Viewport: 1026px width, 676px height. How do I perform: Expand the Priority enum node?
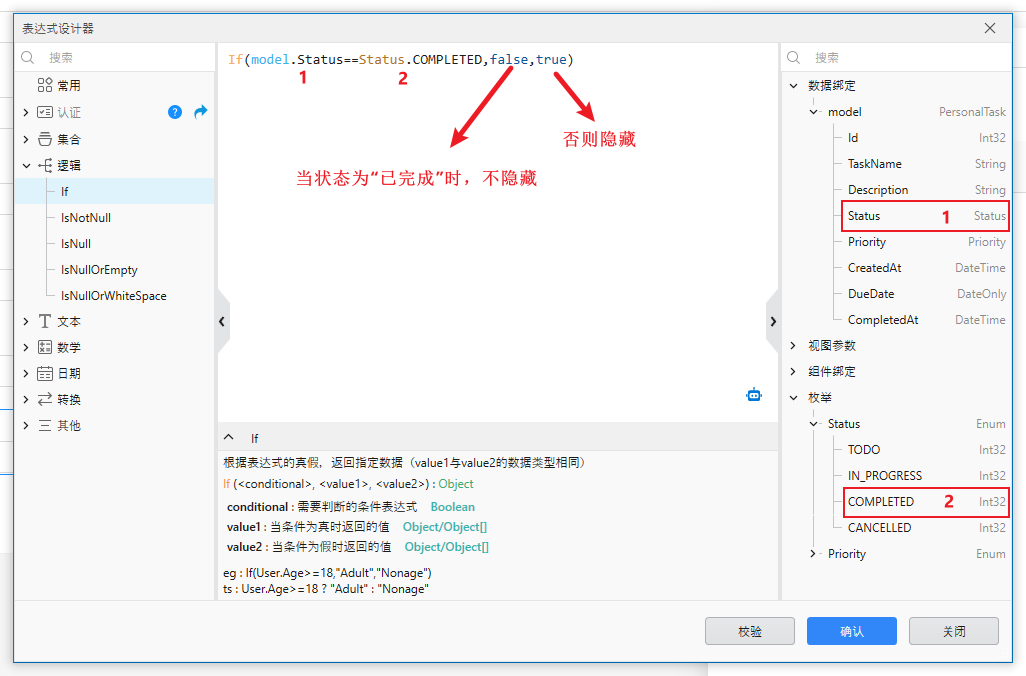click(x=811, y=553)
